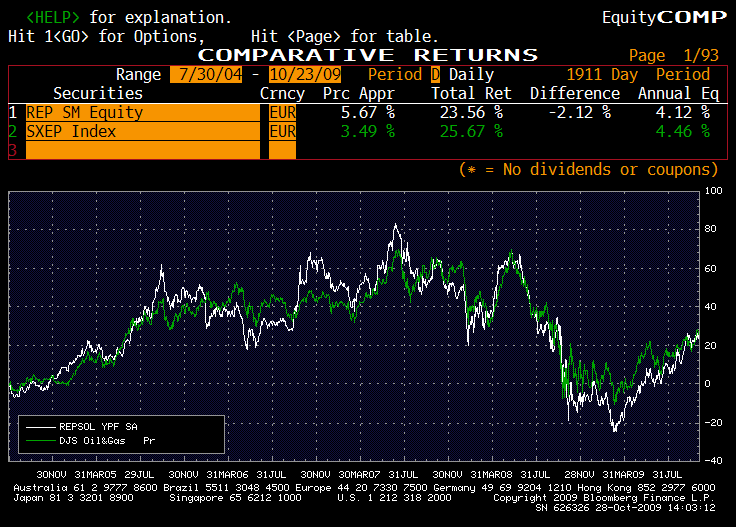Click the EquityCOMP function label

665,17
